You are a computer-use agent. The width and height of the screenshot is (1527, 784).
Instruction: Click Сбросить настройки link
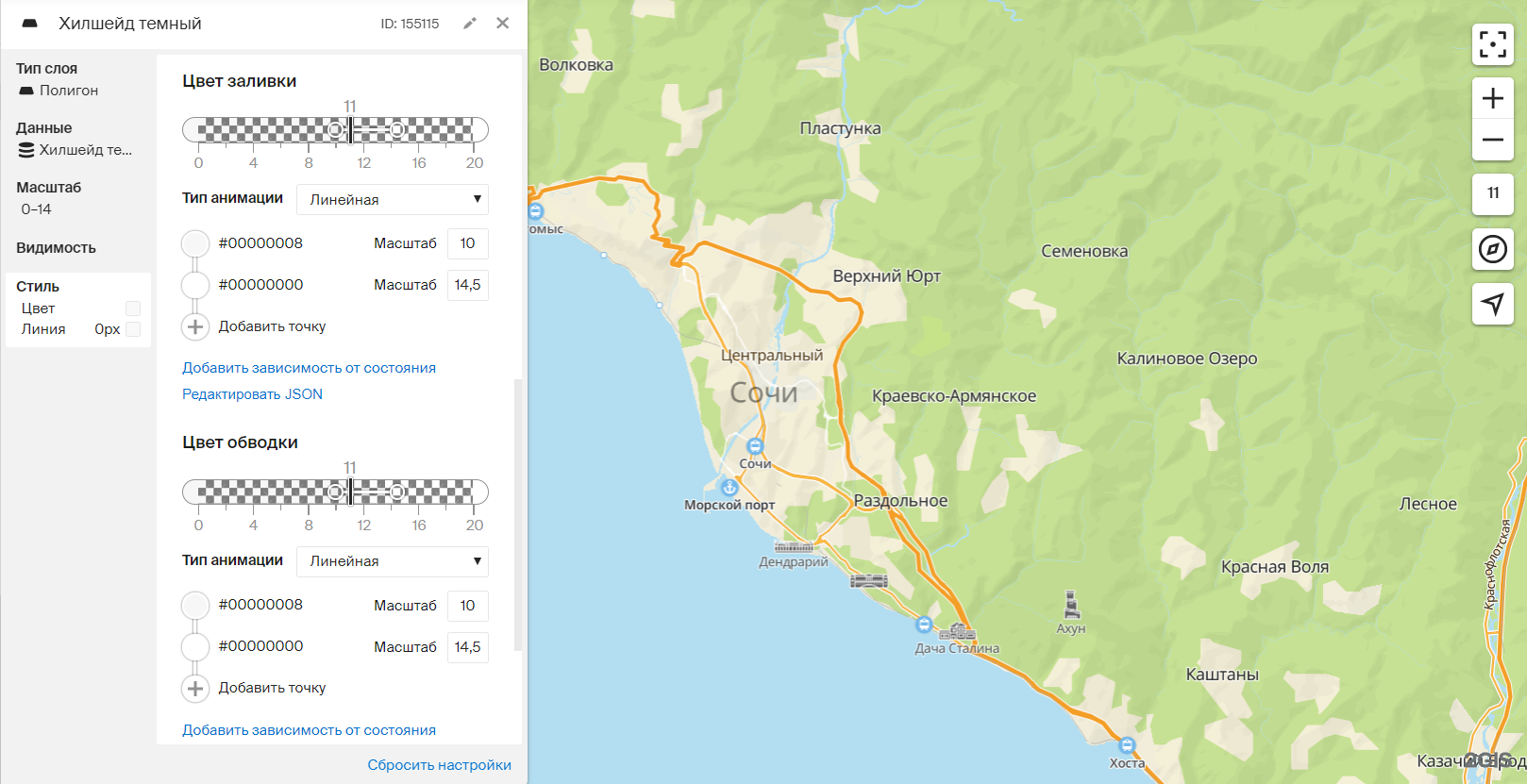click(439, 765)
